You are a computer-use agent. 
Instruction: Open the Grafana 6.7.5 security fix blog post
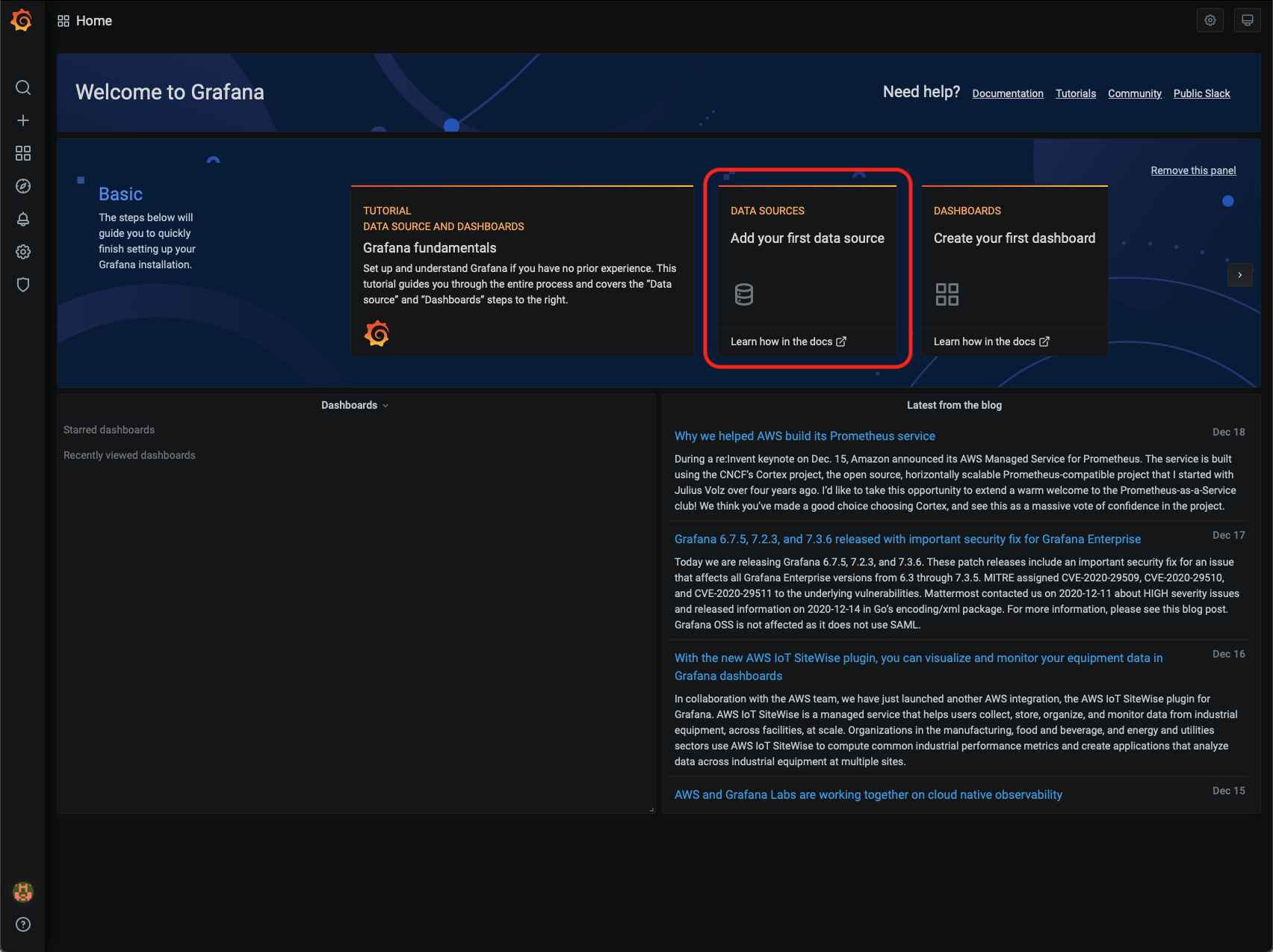pyautogui.click(x=908, y=539)
